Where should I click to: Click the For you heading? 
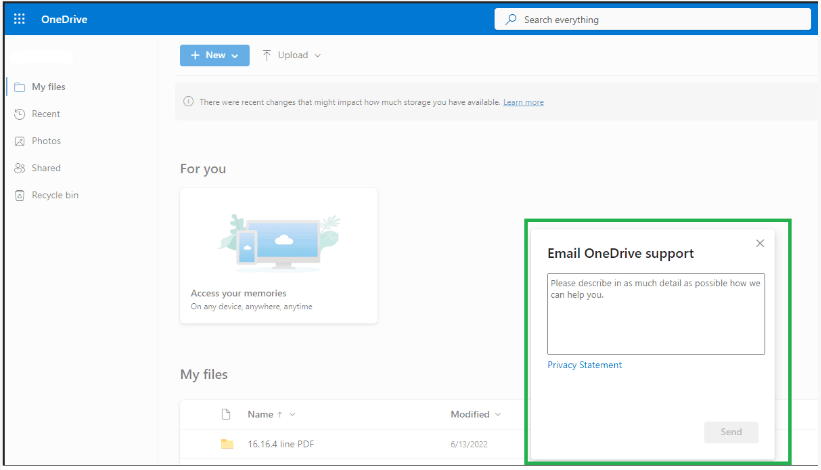tap(203, 169)
